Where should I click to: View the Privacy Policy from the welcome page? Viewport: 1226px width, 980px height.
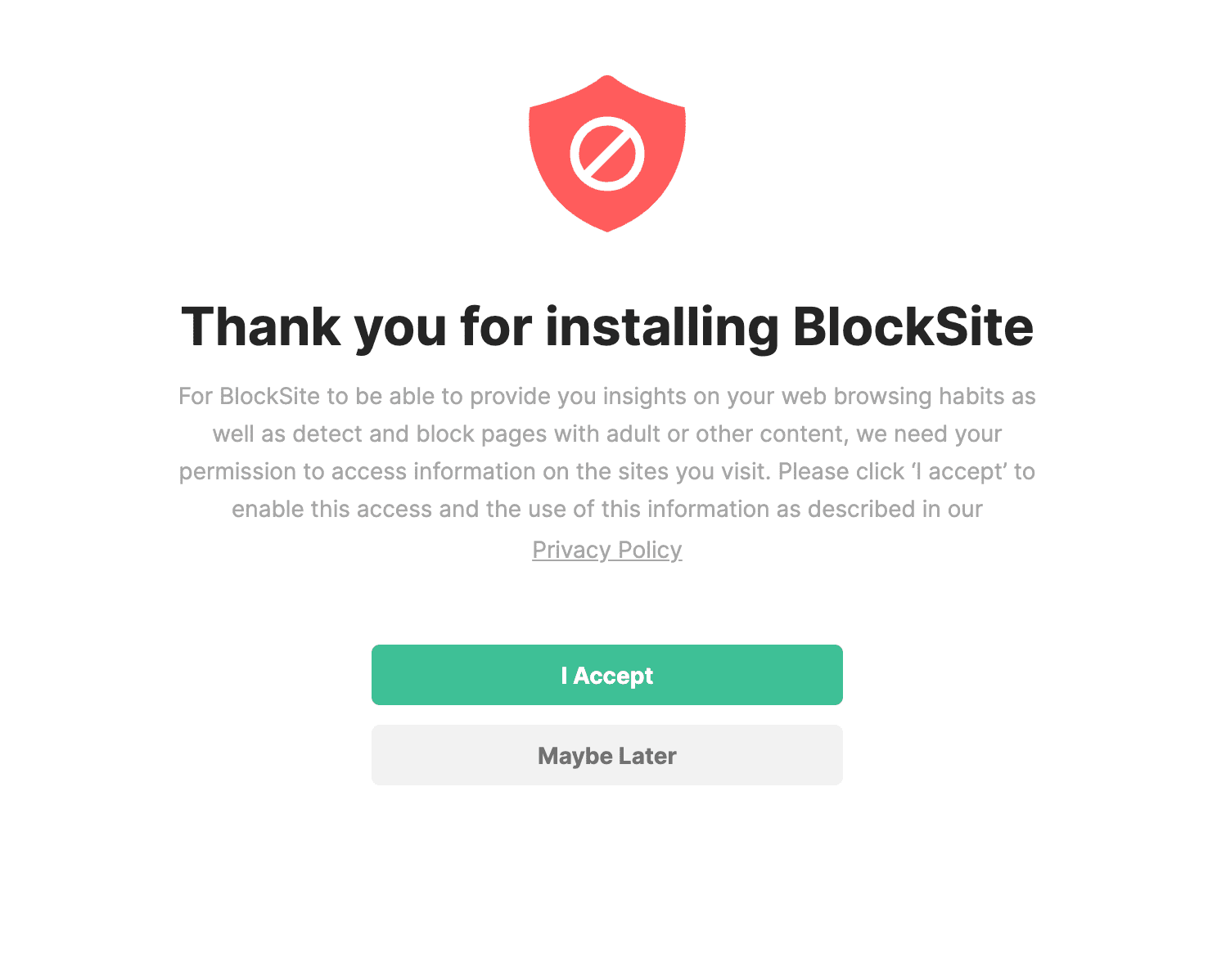click(x=607, y=550)
